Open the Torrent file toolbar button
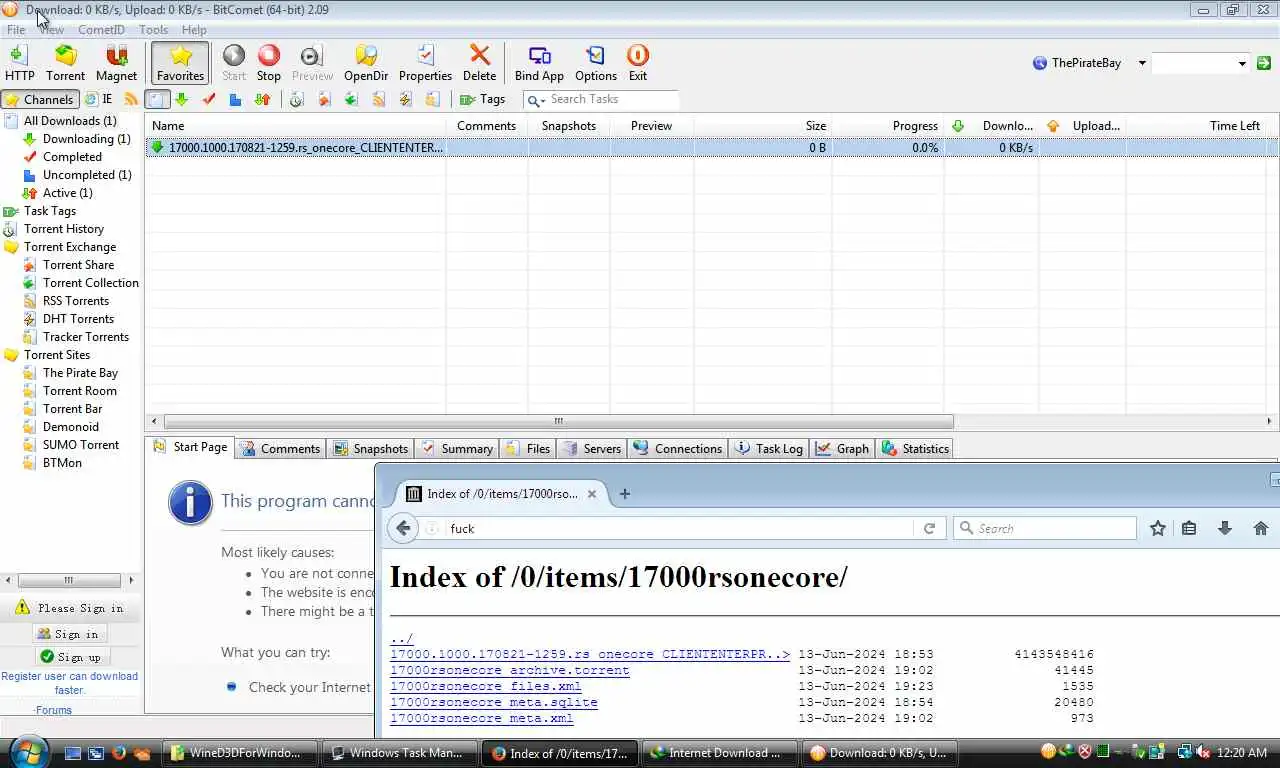1280x768 pixels. coord(65,63)
